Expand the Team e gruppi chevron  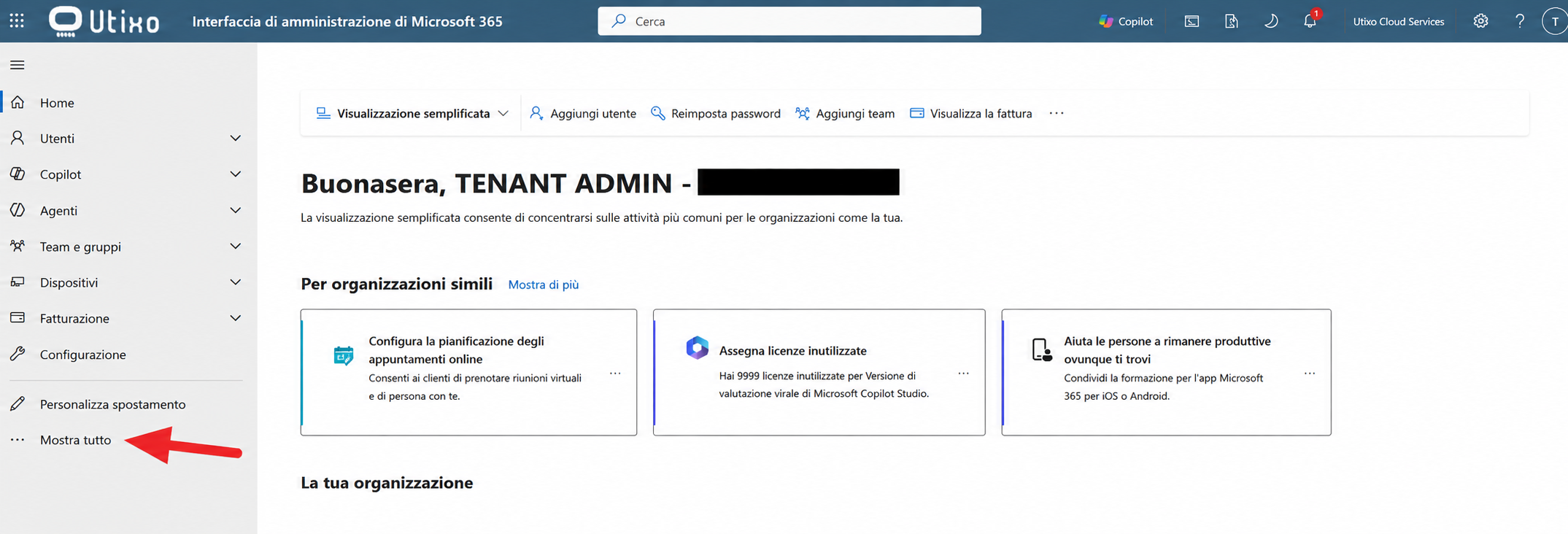click(235, 246)
